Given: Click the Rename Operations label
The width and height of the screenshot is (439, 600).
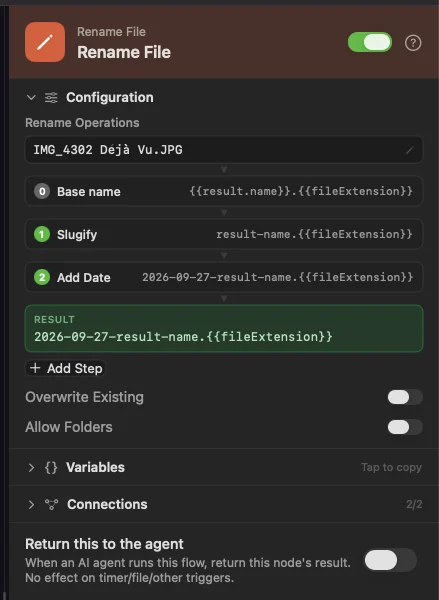Looking at the screenshot, I should pyautogui.click(x=82, y=123).
